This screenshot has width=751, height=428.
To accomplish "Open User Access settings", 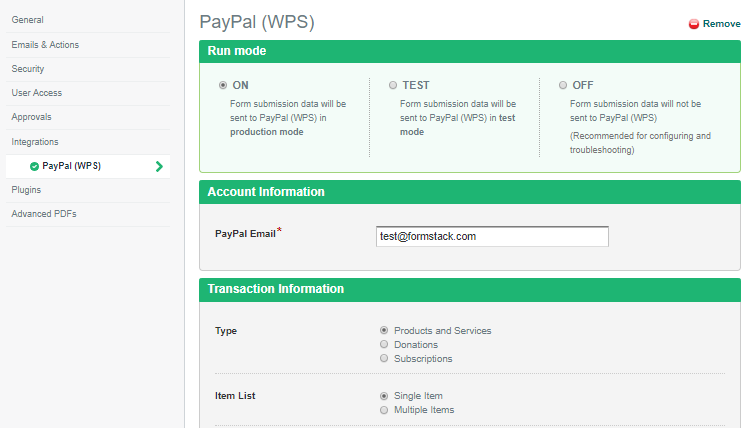I will (x=37, y=93).
